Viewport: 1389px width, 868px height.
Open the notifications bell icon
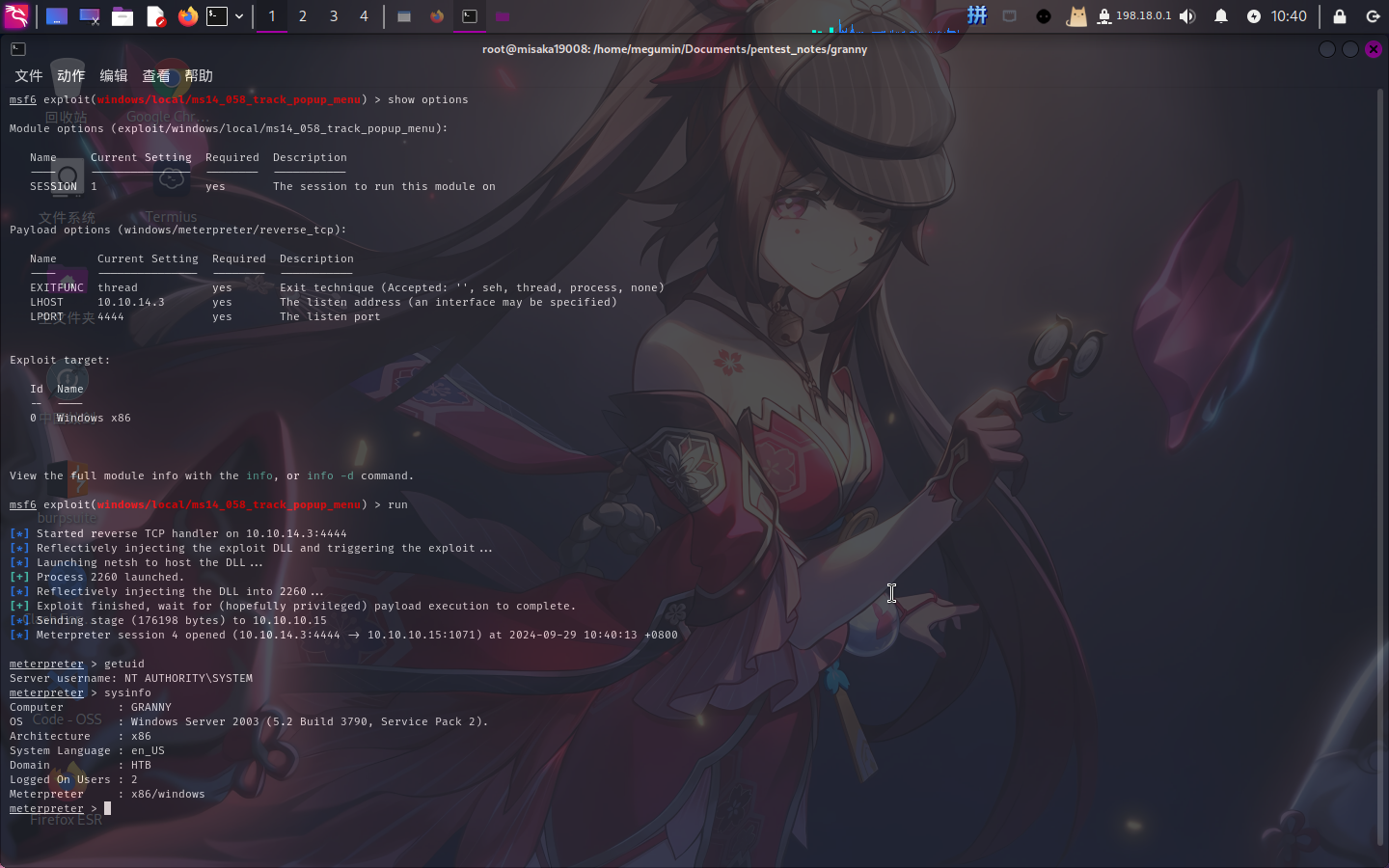(1221, 16)
